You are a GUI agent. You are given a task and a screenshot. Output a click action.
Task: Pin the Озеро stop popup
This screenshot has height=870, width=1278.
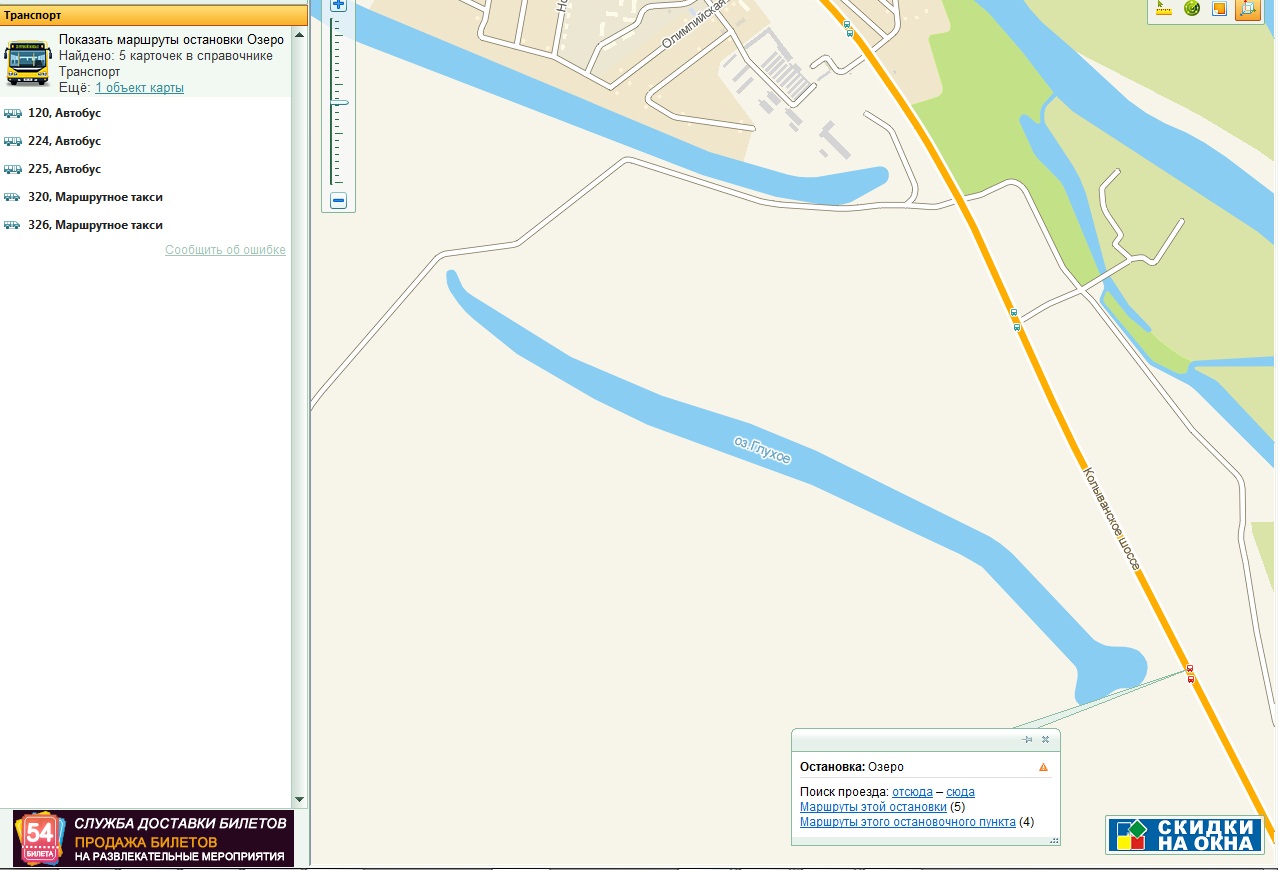1027,740
